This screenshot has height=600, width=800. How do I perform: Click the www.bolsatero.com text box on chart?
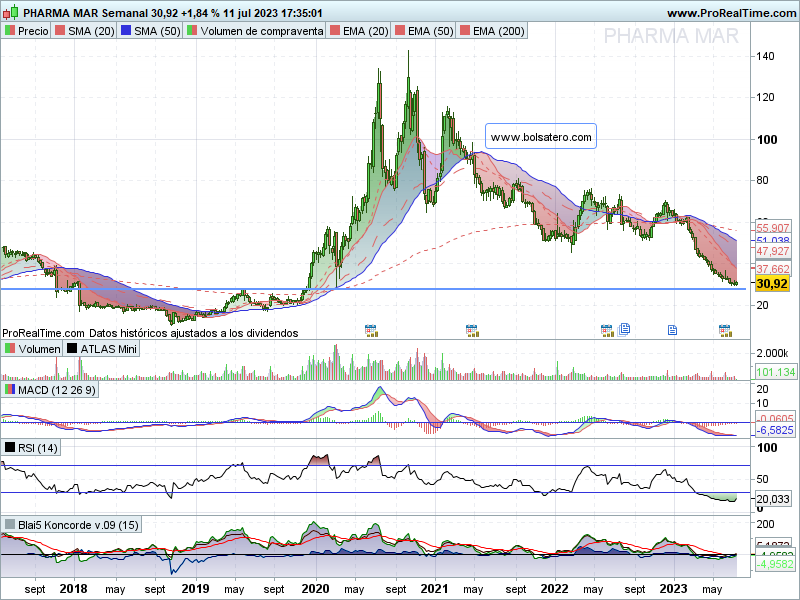tap(541, 136)
